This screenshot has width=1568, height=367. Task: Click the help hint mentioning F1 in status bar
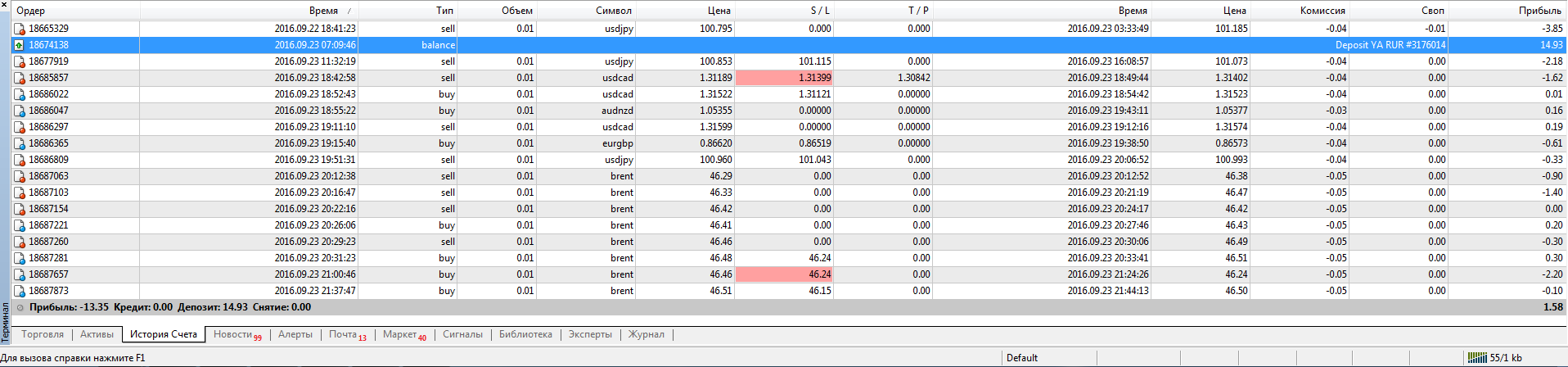[73, 358]
